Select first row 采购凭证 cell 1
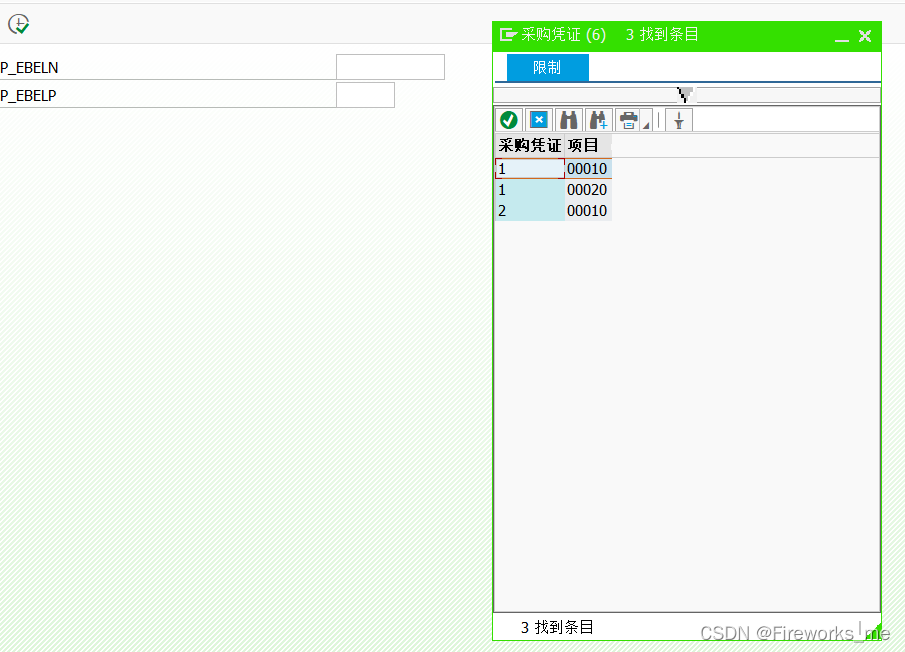The image size is (905, 652). (x=529, y=168)
